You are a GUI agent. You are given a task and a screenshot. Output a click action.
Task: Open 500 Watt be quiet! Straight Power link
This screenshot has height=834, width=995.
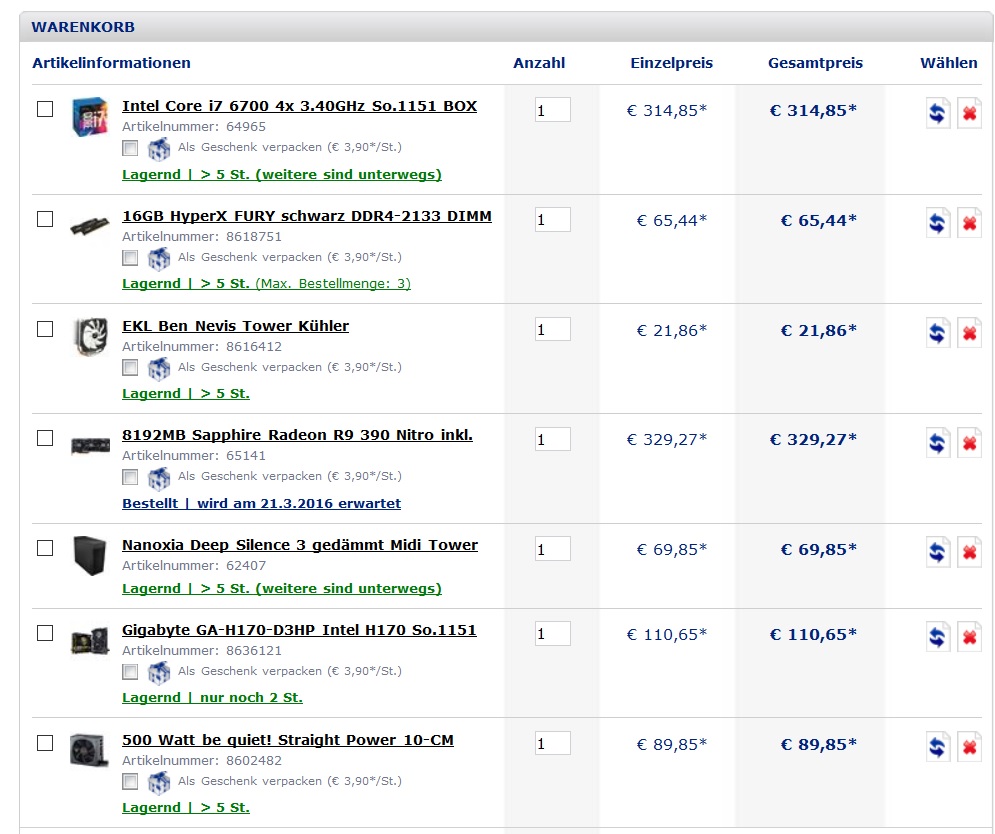(288, 740)
